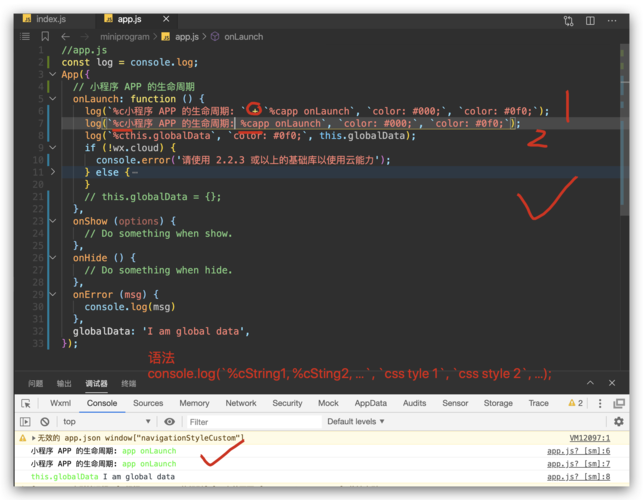This screenshot has height=500, width=643.
Task: Collapse the if (!wx.cloud) block fold
Action: [52, 148]
